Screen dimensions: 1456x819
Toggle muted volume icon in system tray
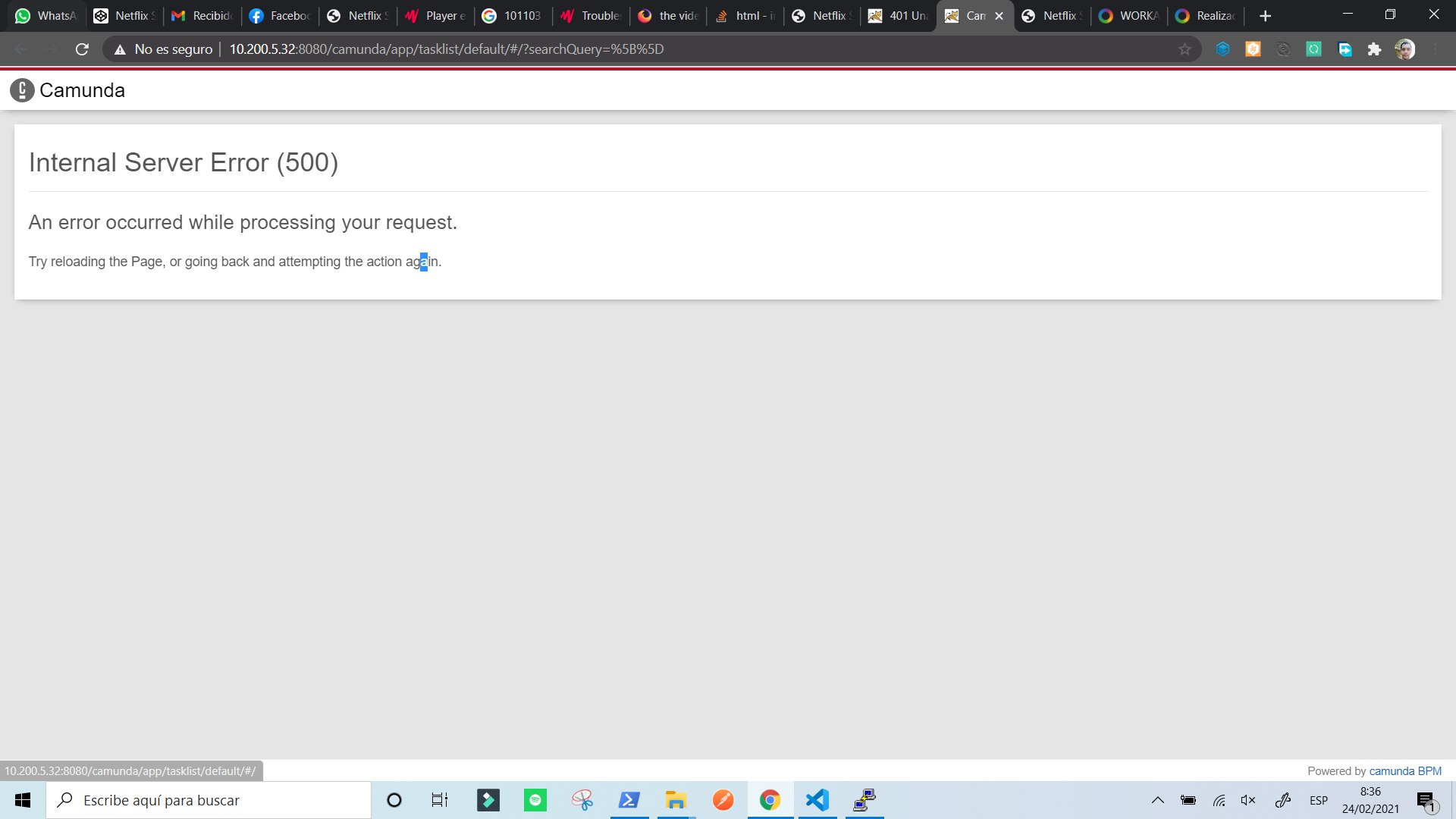[1247, 800]
